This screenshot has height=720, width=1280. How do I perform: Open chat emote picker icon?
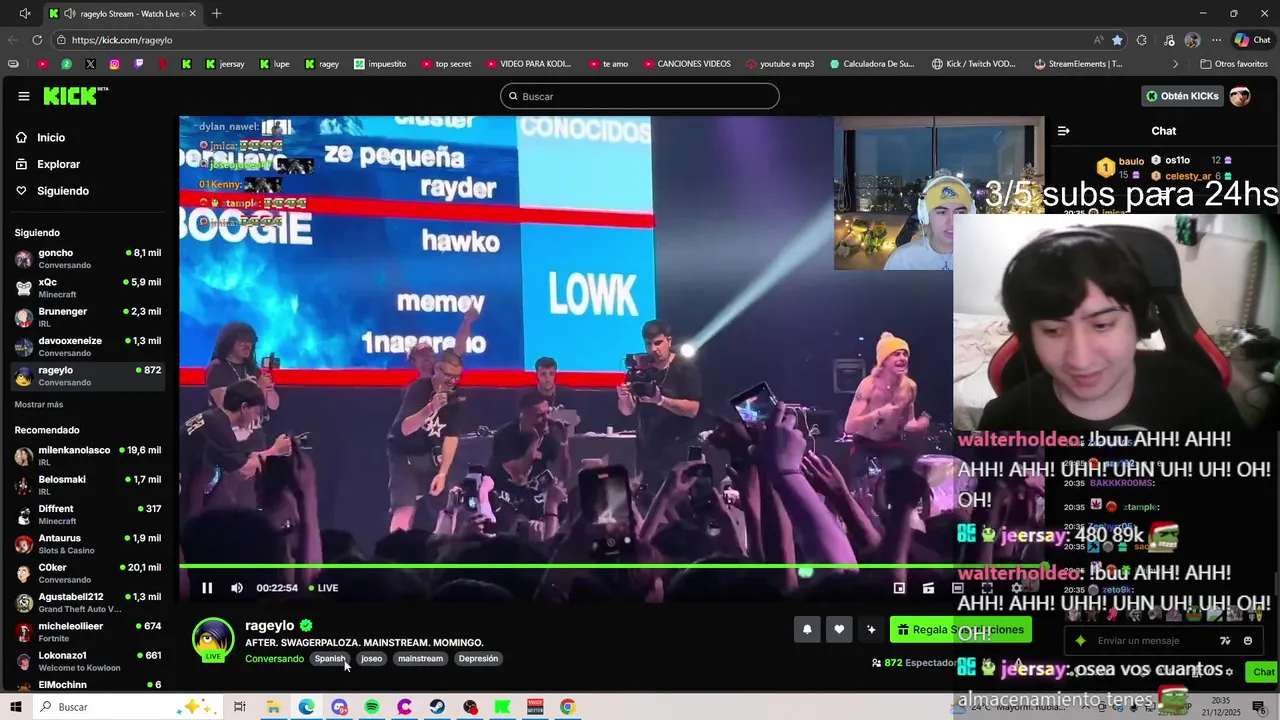[1247, 641]
